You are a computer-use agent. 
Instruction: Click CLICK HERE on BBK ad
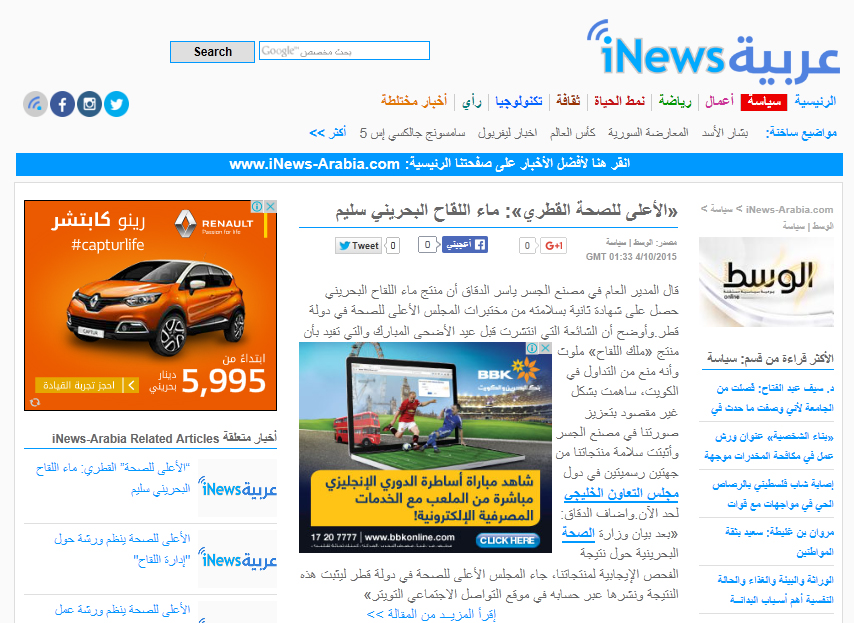508,540
